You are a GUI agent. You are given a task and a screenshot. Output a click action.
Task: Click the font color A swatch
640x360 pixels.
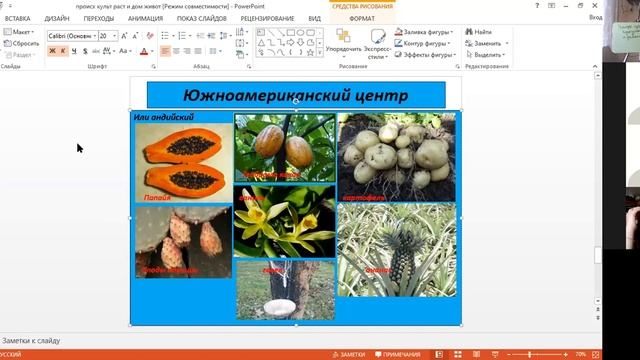click(144, 51)
